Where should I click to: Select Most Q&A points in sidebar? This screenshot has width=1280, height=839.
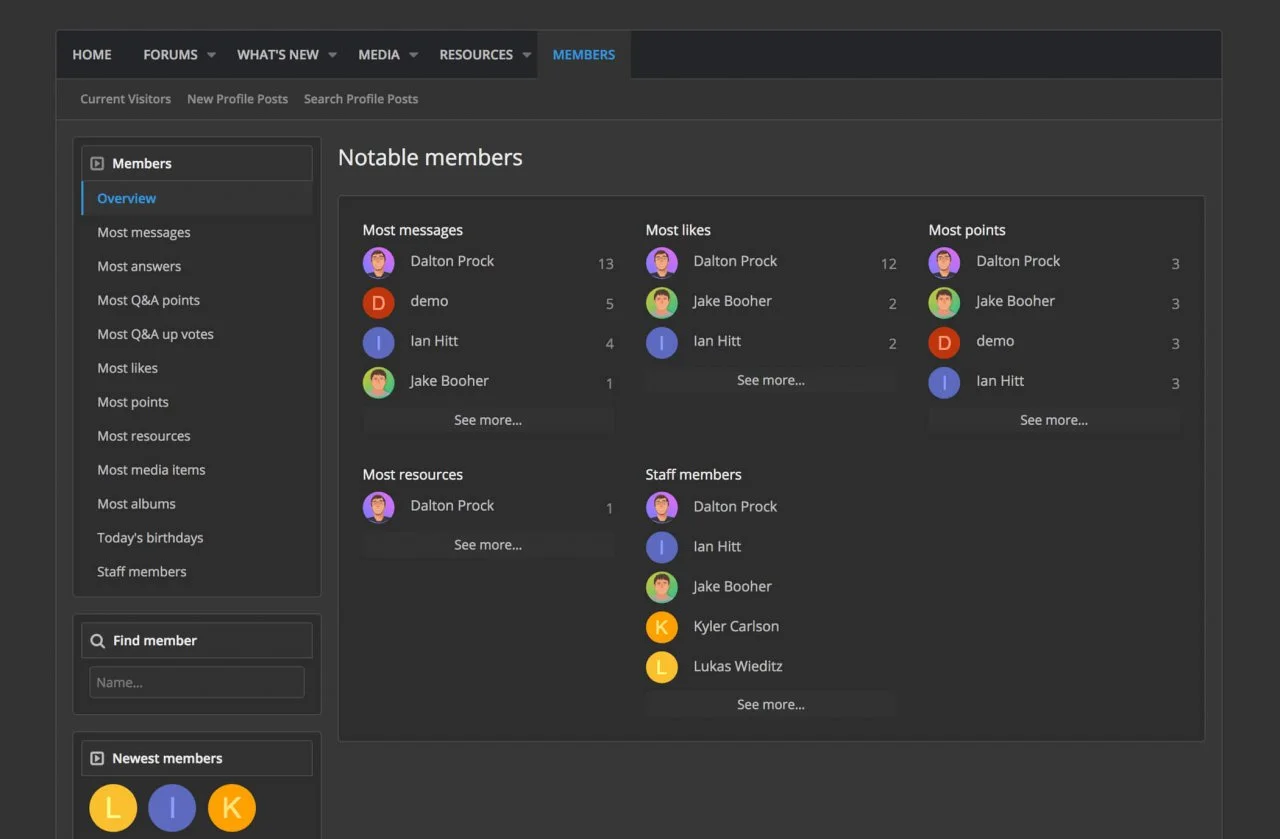point(148,300)
